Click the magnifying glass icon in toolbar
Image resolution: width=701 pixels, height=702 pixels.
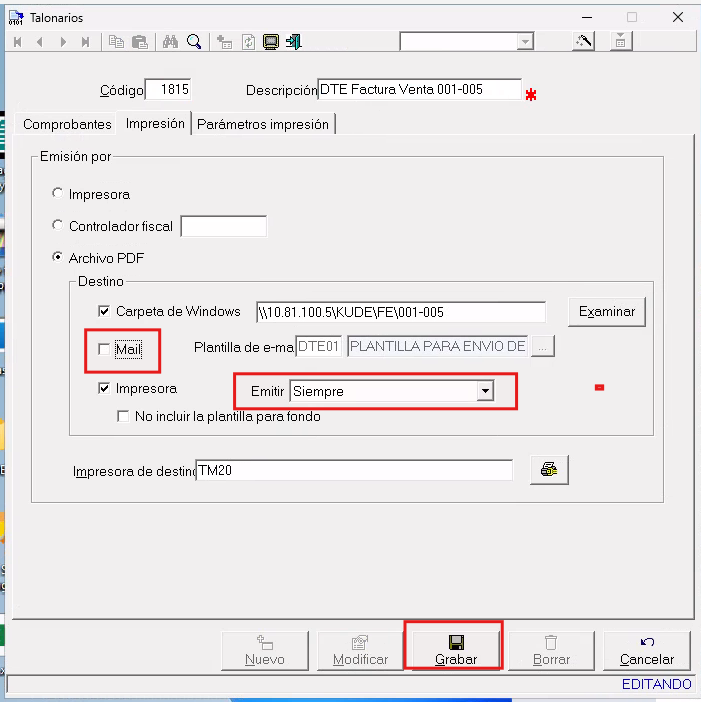pyautogui.click(x=194, y=42)
